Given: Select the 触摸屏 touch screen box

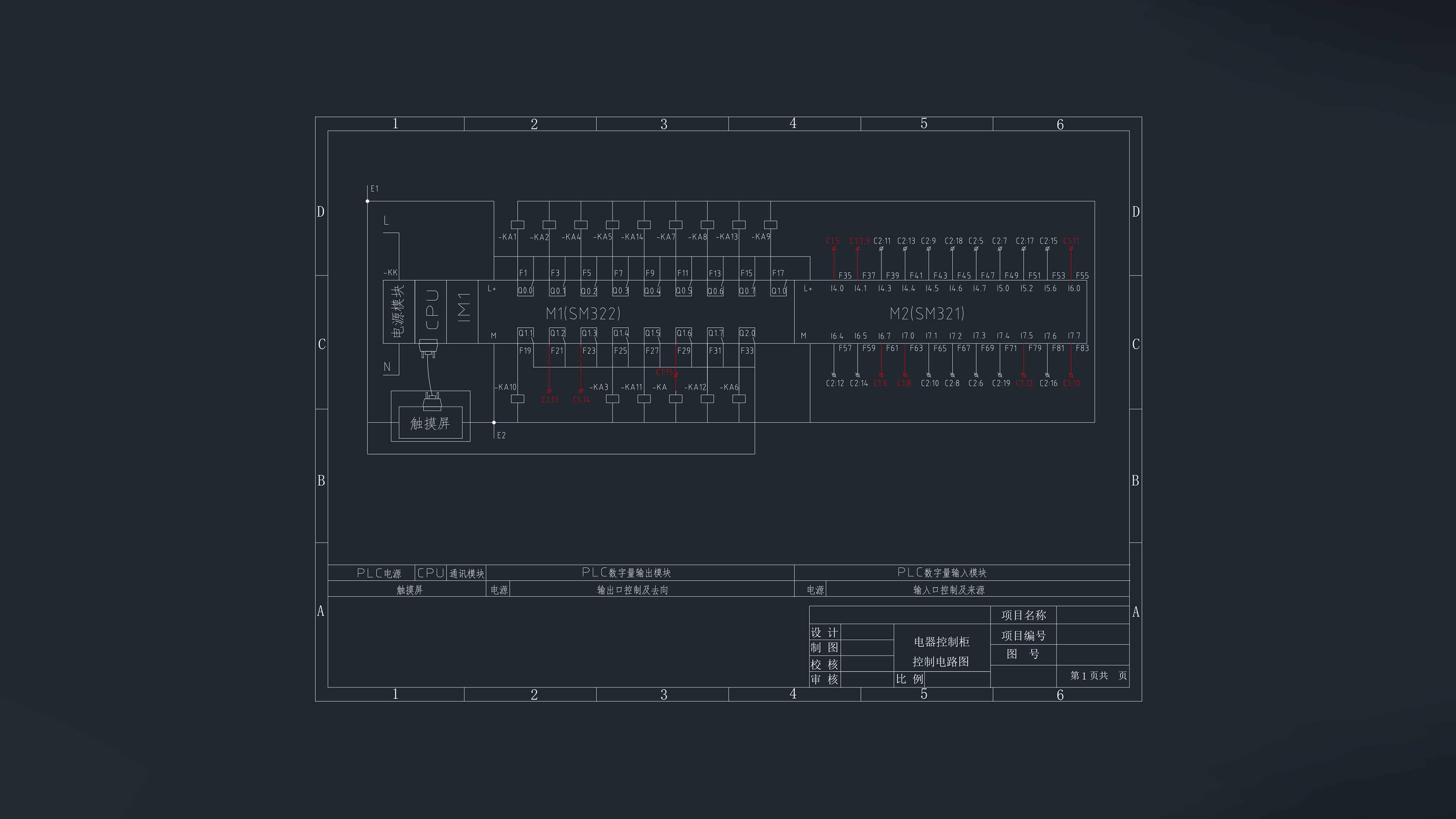Looking at the screenshot, I should tap(430, 423).
